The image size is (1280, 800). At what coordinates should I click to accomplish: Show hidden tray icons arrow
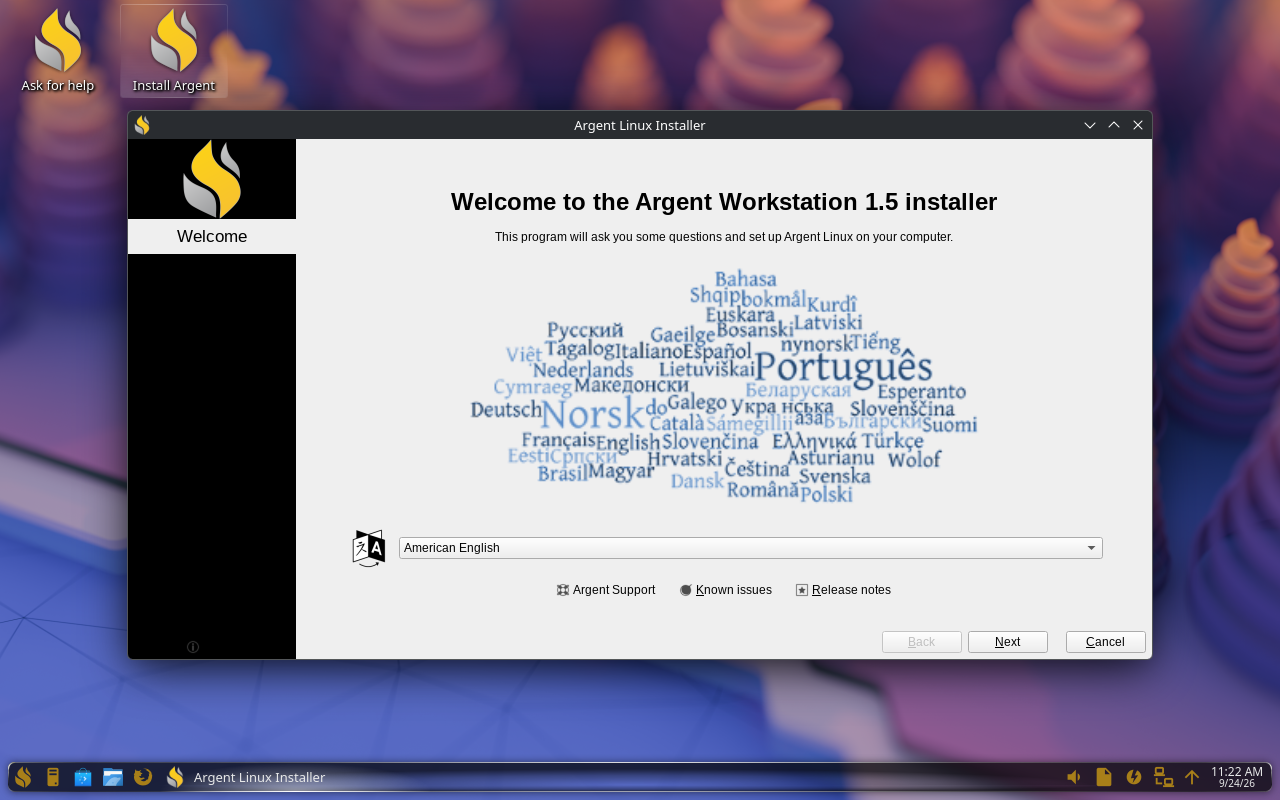click(x=1192, y=777)
